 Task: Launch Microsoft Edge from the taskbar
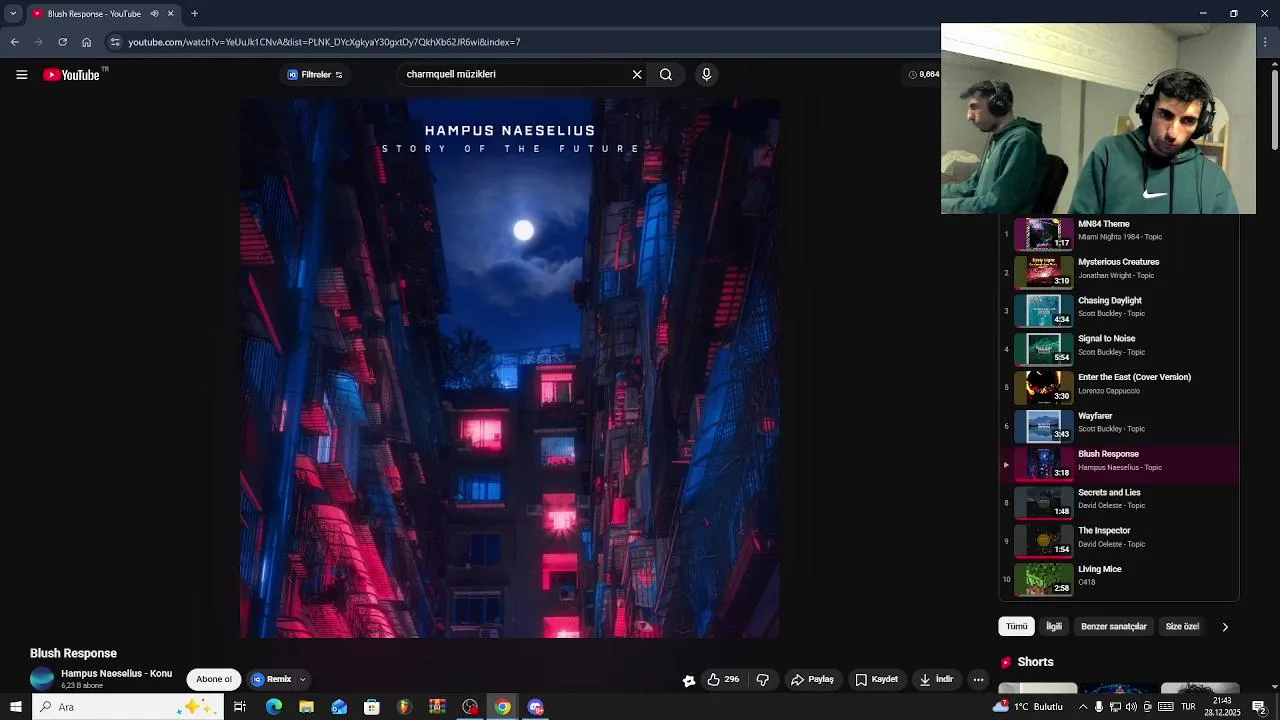tap(273, 707)
